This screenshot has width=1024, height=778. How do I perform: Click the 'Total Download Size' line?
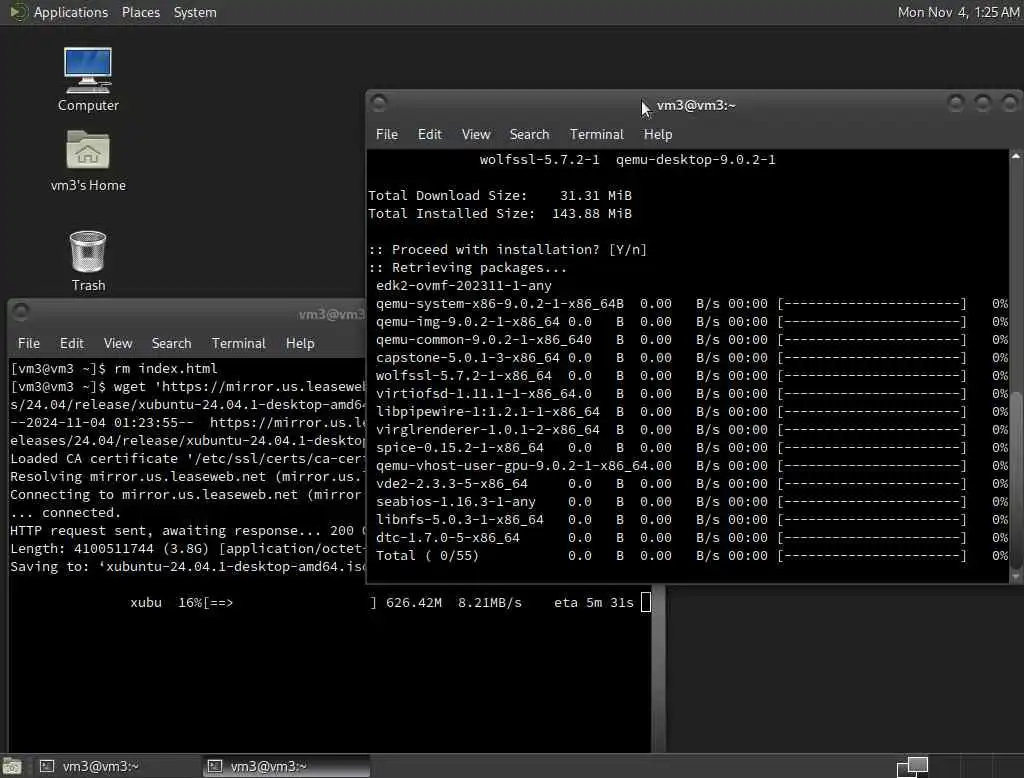tap(500, 195)
